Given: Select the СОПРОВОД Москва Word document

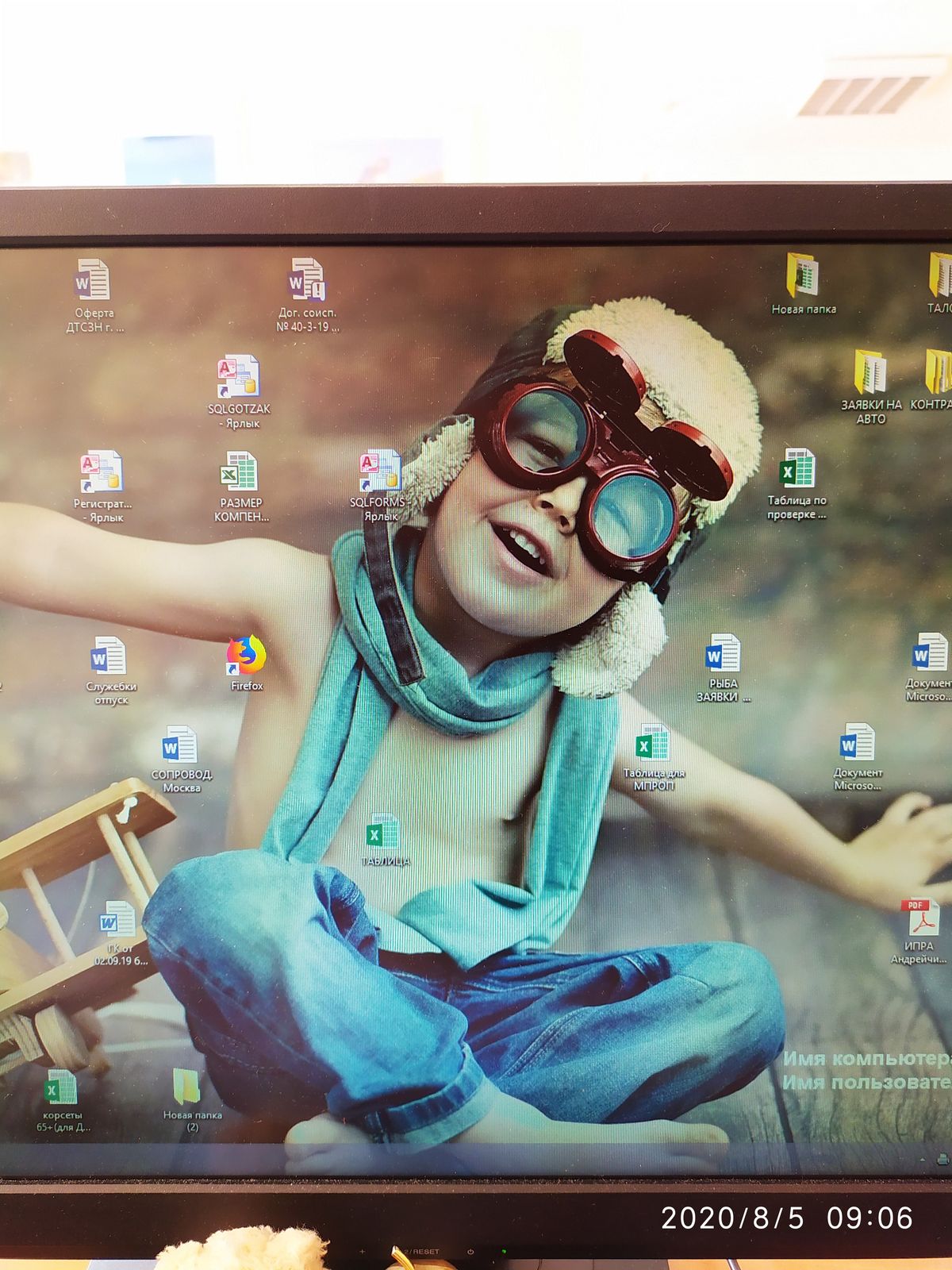Looking at the screenshot, I should pyautogui.click(x=181, y=759).
